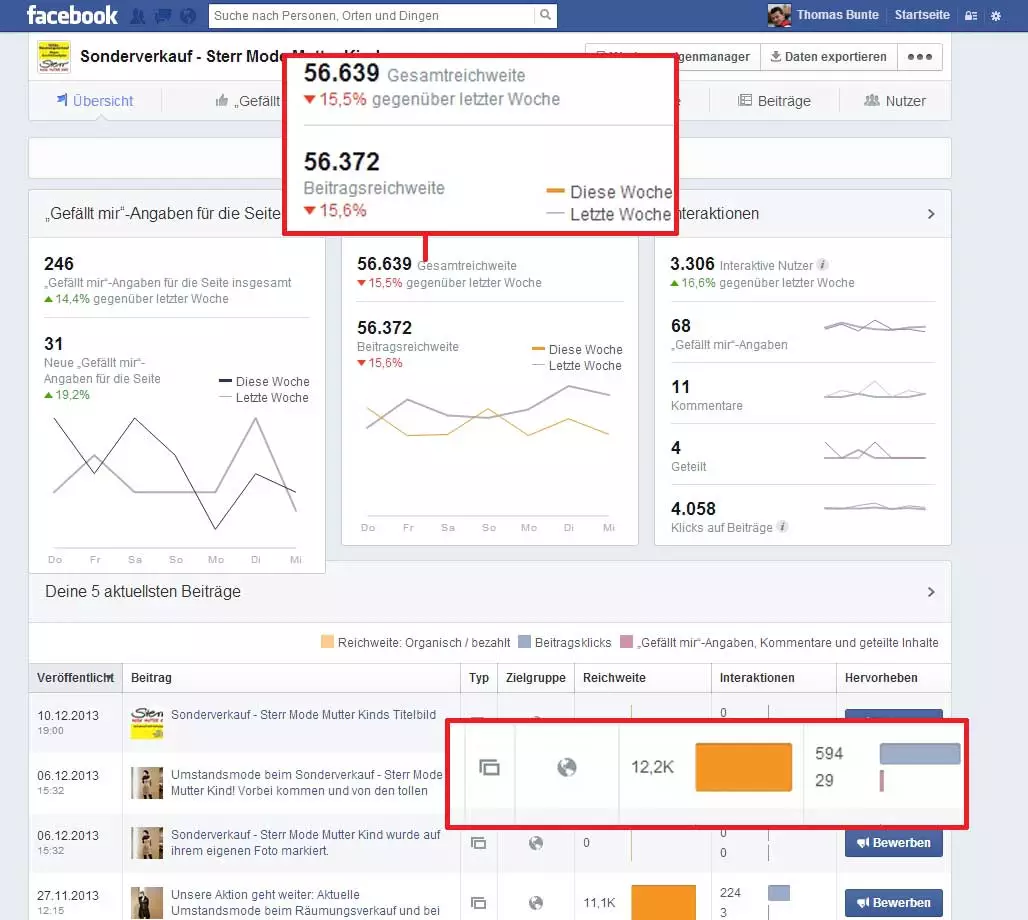Click the '246' total likes value
Image resolution: width=1028 pixels, height=920 pixels.
click(x=58, y=264)
